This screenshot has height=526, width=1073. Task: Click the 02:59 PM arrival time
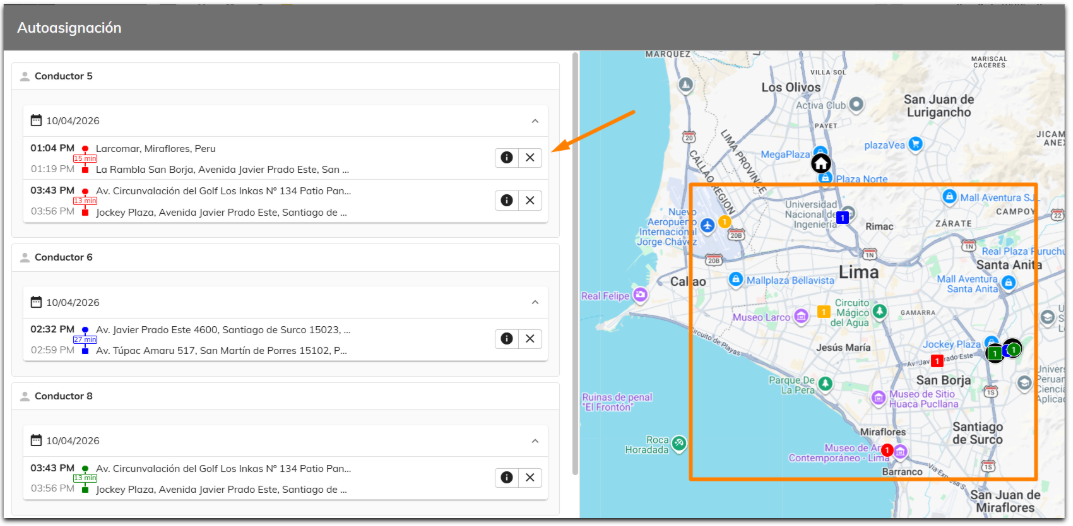coord(53,350)
